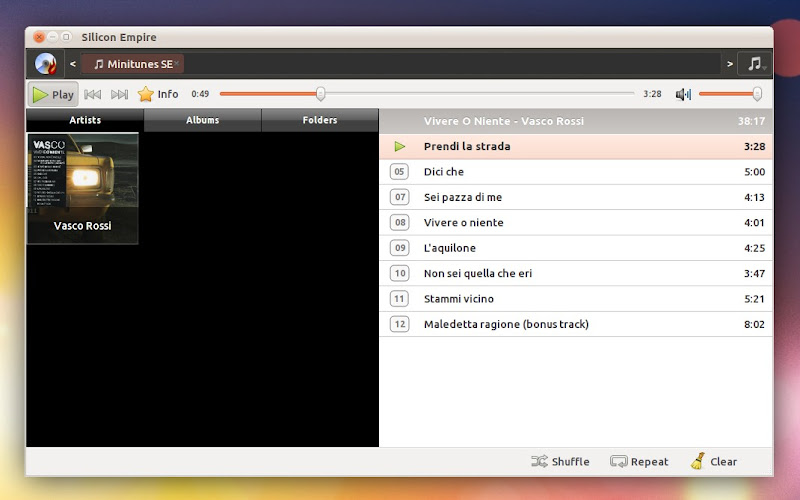Select track Vivere o niente

[576, 222]
